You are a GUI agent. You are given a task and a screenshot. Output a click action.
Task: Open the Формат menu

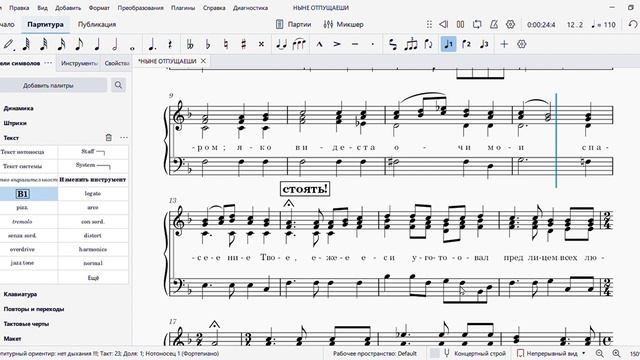99,8
